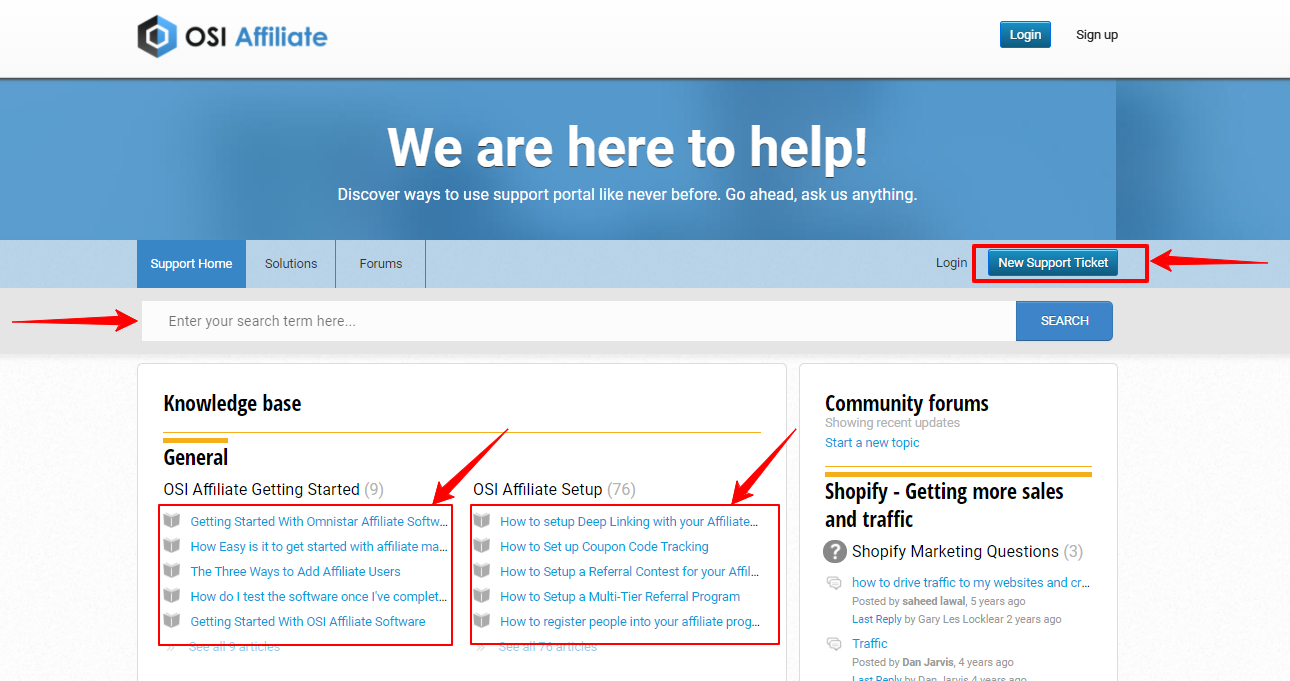Click book icon beside Referral Contest article
Screen dimensions: 1290x681
click(482, 571)
